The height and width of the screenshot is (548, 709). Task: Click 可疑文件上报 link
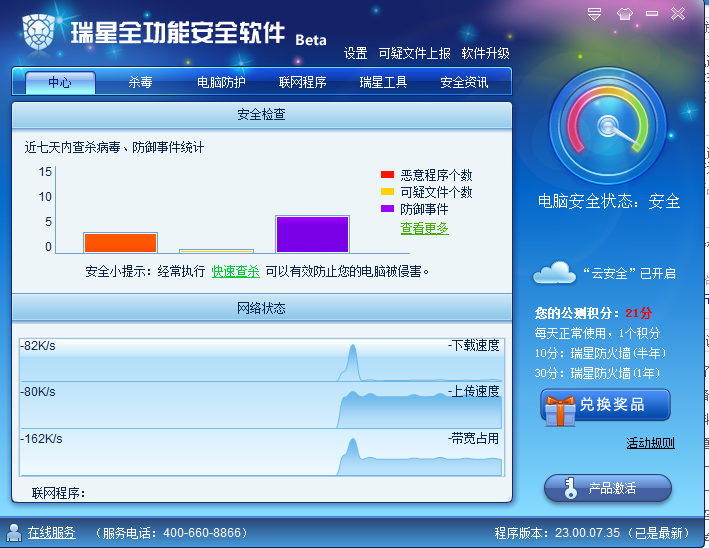[414, 53]
